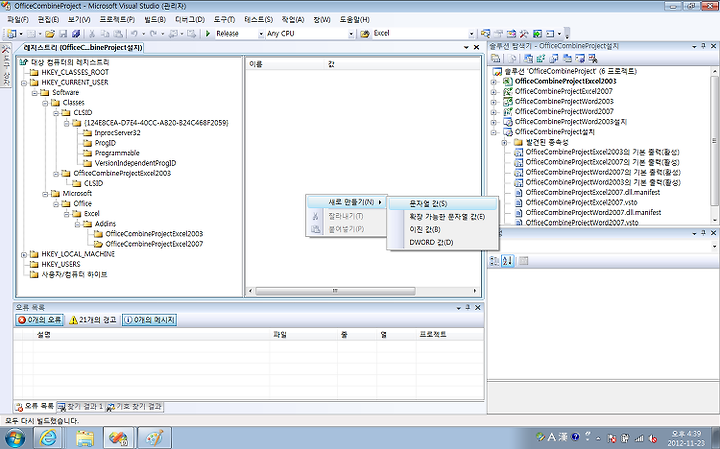This screenshot has width=720, height=449.
Task: Select OfficeCombineProjectExcel2007 key under Addins
Action: coord(154,244)
